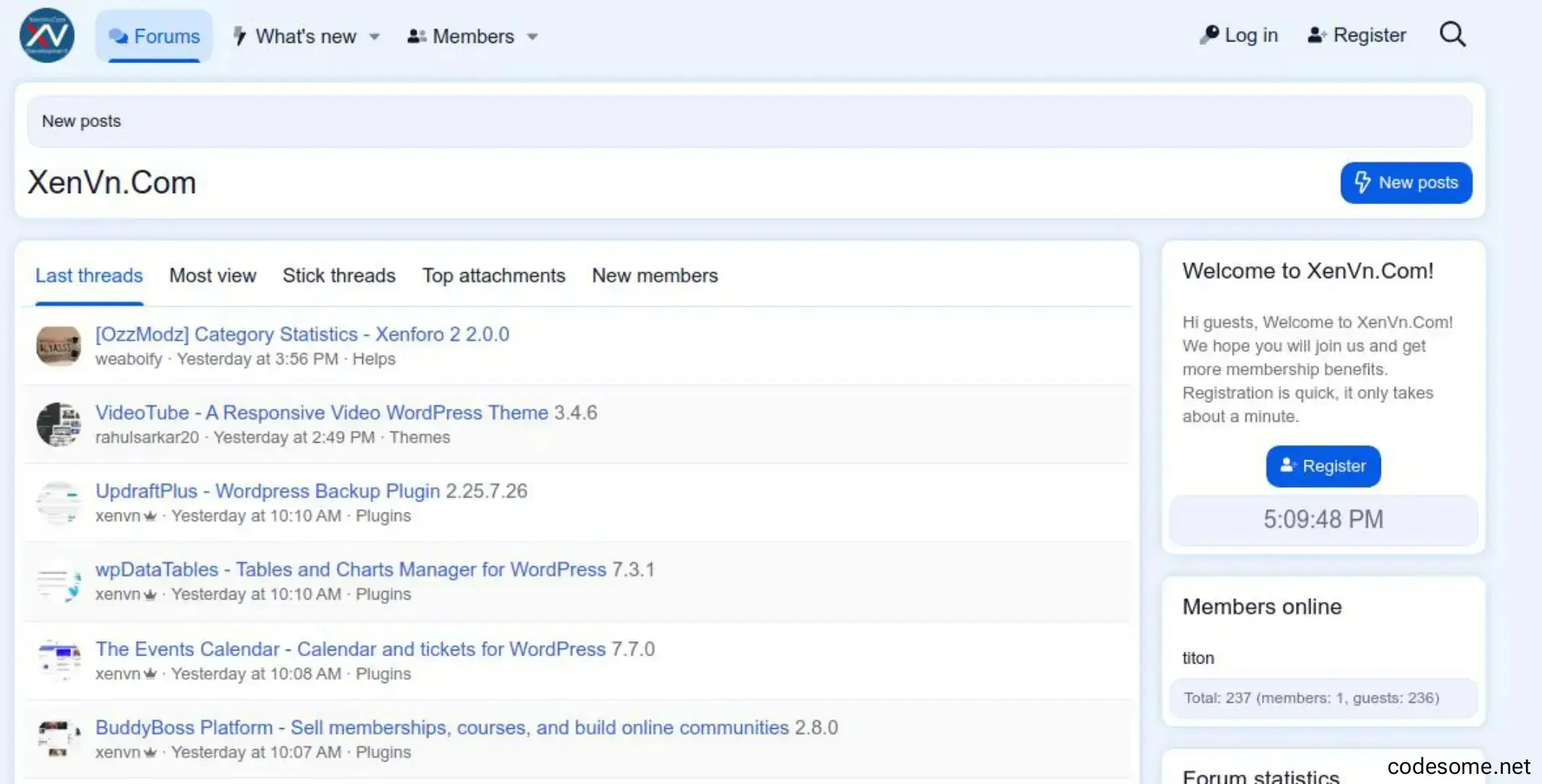
Task: Click the Register button in welcome box
Action: 1323,466
